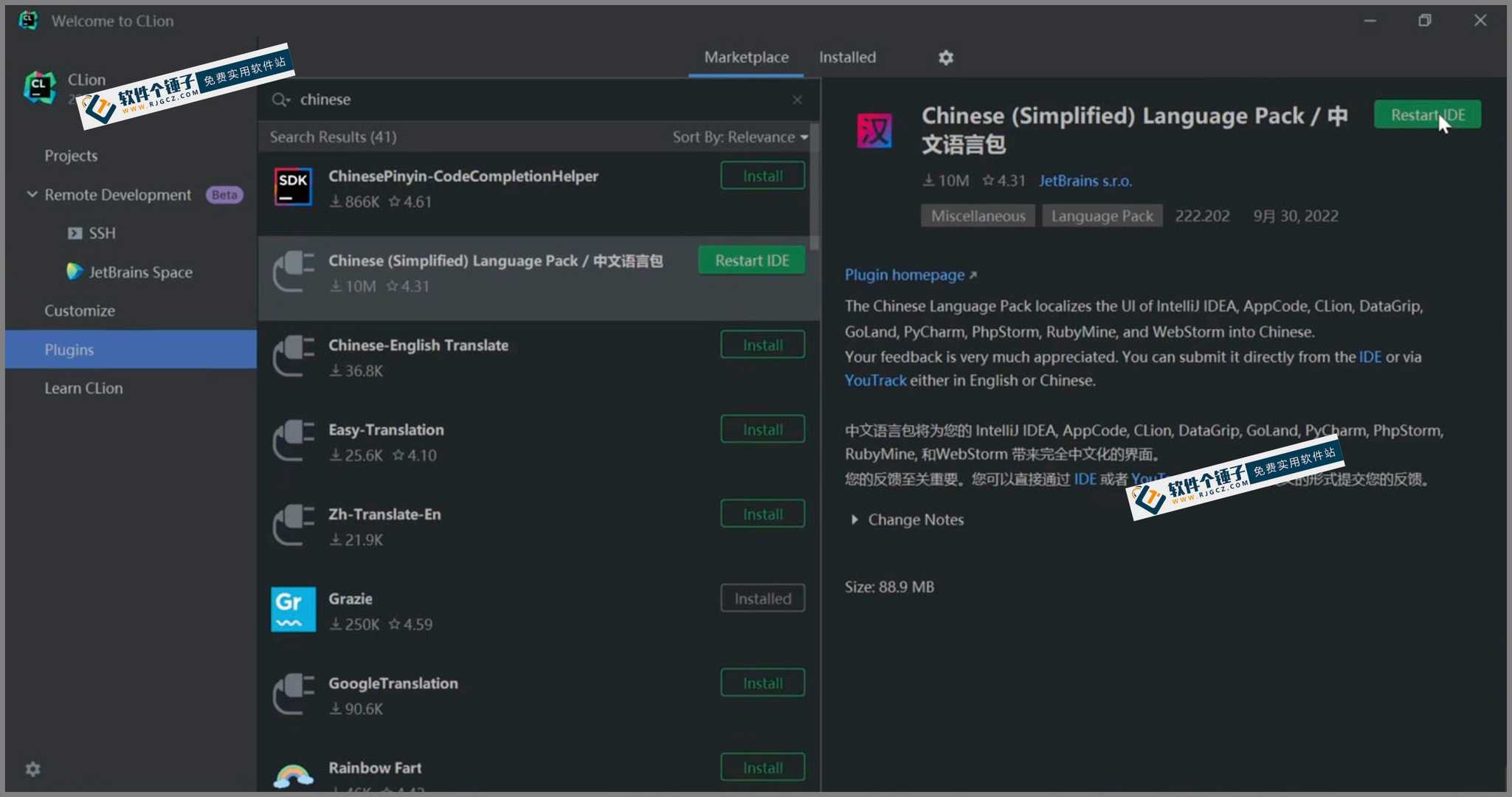1512x797 pixels.
Task: Select Plugins in sidebar
Action: [131, 349]
